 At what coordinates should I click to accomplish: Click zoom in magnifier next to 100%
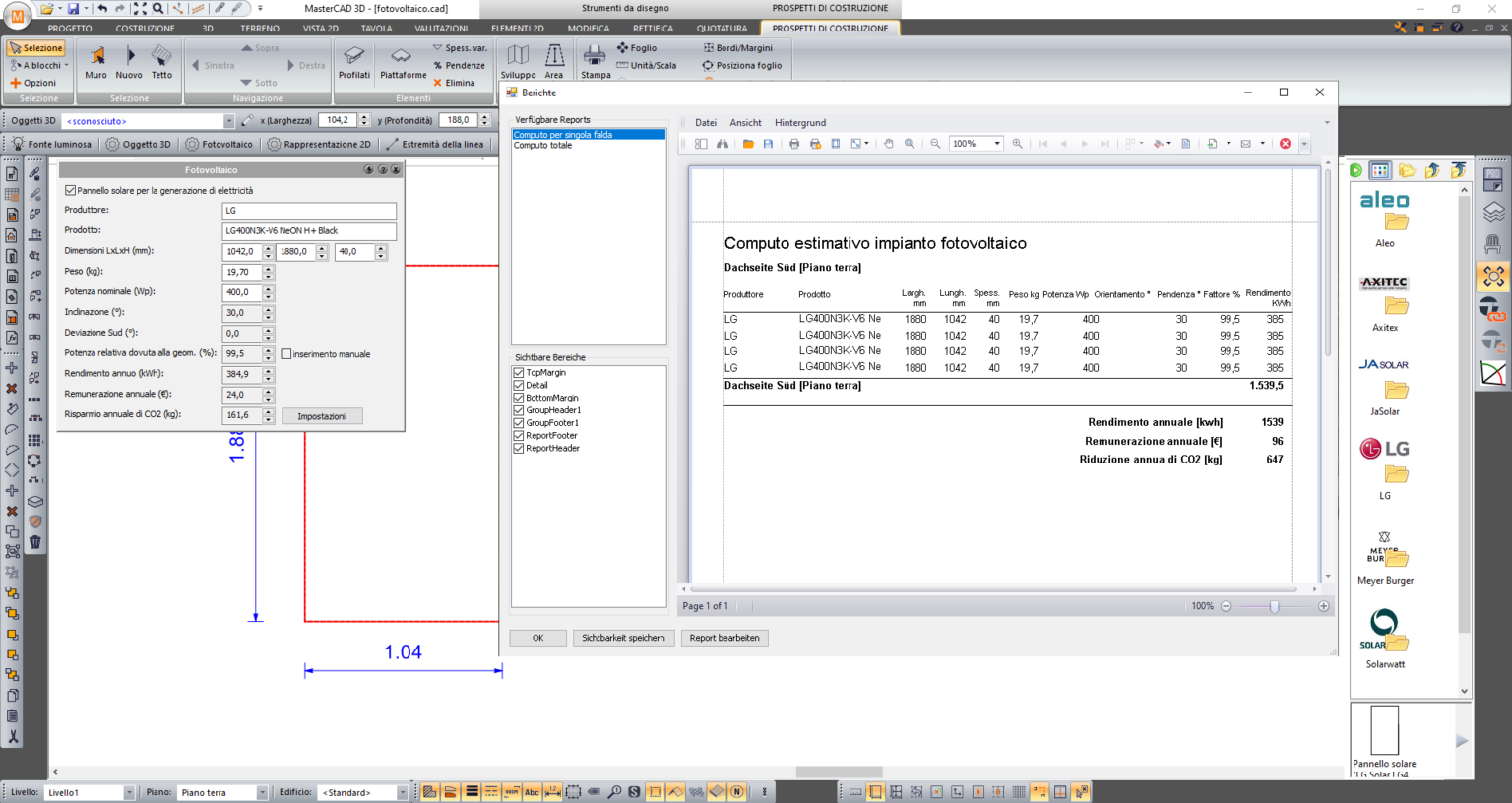coord(1017,144)
